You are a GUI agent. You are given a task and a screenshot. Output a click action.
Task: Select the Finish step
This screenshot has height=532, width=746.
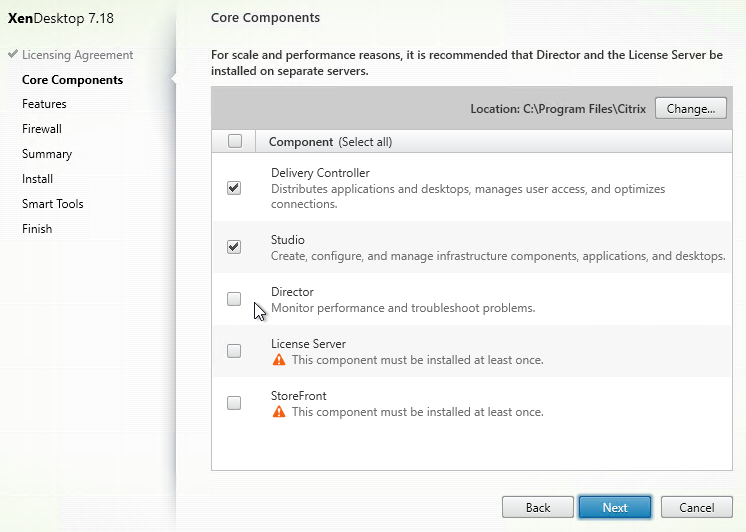click(x=37, y=229)
